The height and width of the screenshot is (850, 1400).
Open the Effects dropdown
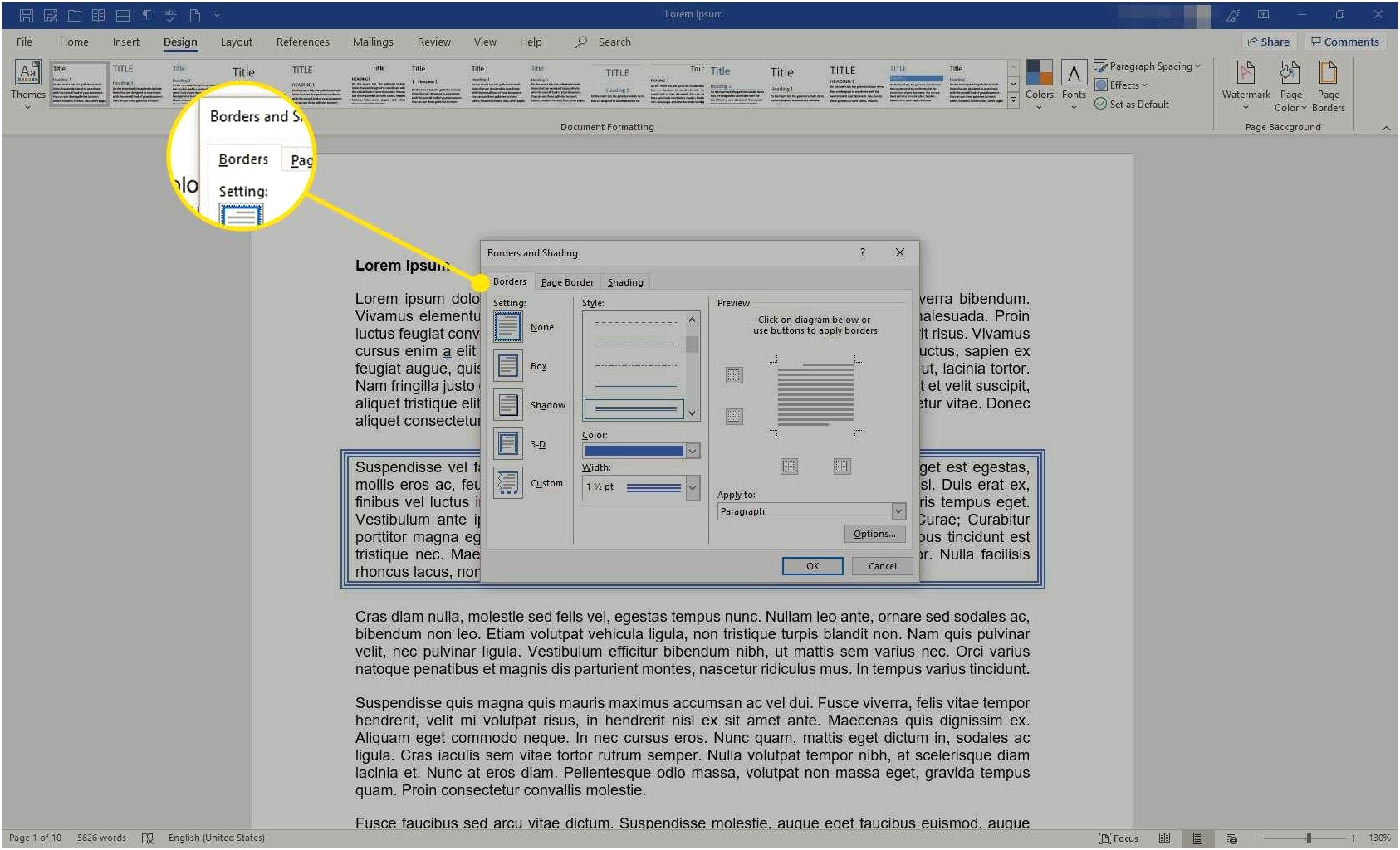tap(1121, 85)
